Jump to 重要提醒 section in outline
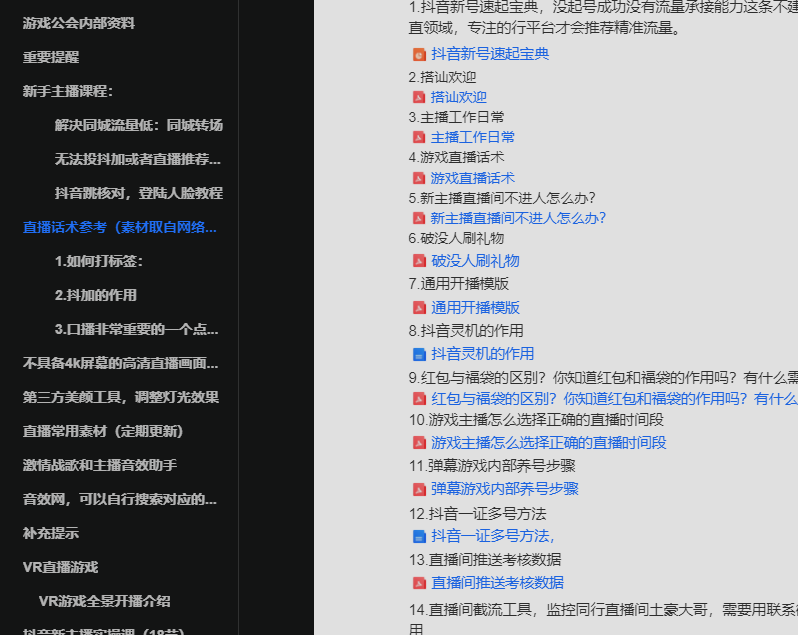The image size is (798, 635). click(51, 57)
